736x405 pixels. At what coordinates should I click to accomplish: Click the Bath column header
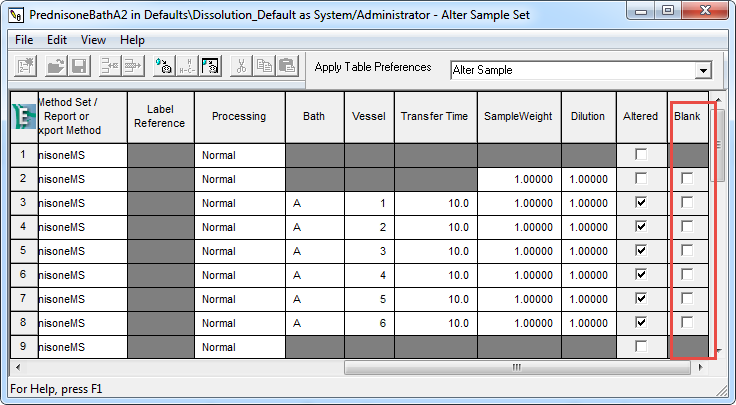point(314,117)
